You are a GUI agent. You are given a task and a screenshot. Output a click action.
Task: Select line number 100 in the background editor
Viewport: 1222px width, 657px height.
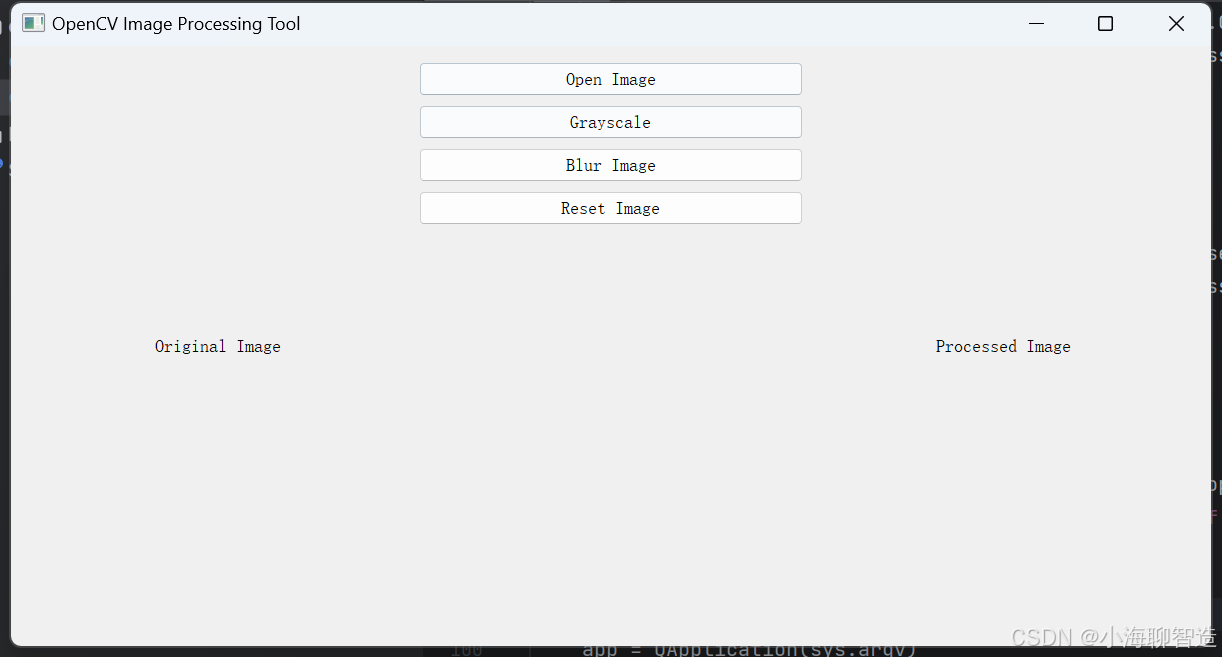466,651
